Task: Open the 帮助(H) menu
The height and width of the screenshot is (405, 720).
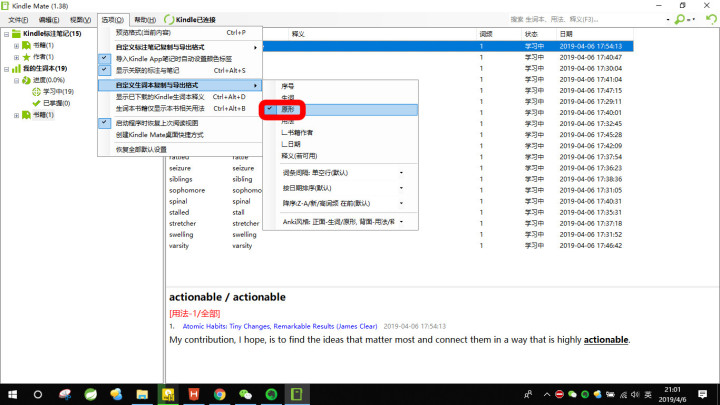Action: [x=145, y=20]
